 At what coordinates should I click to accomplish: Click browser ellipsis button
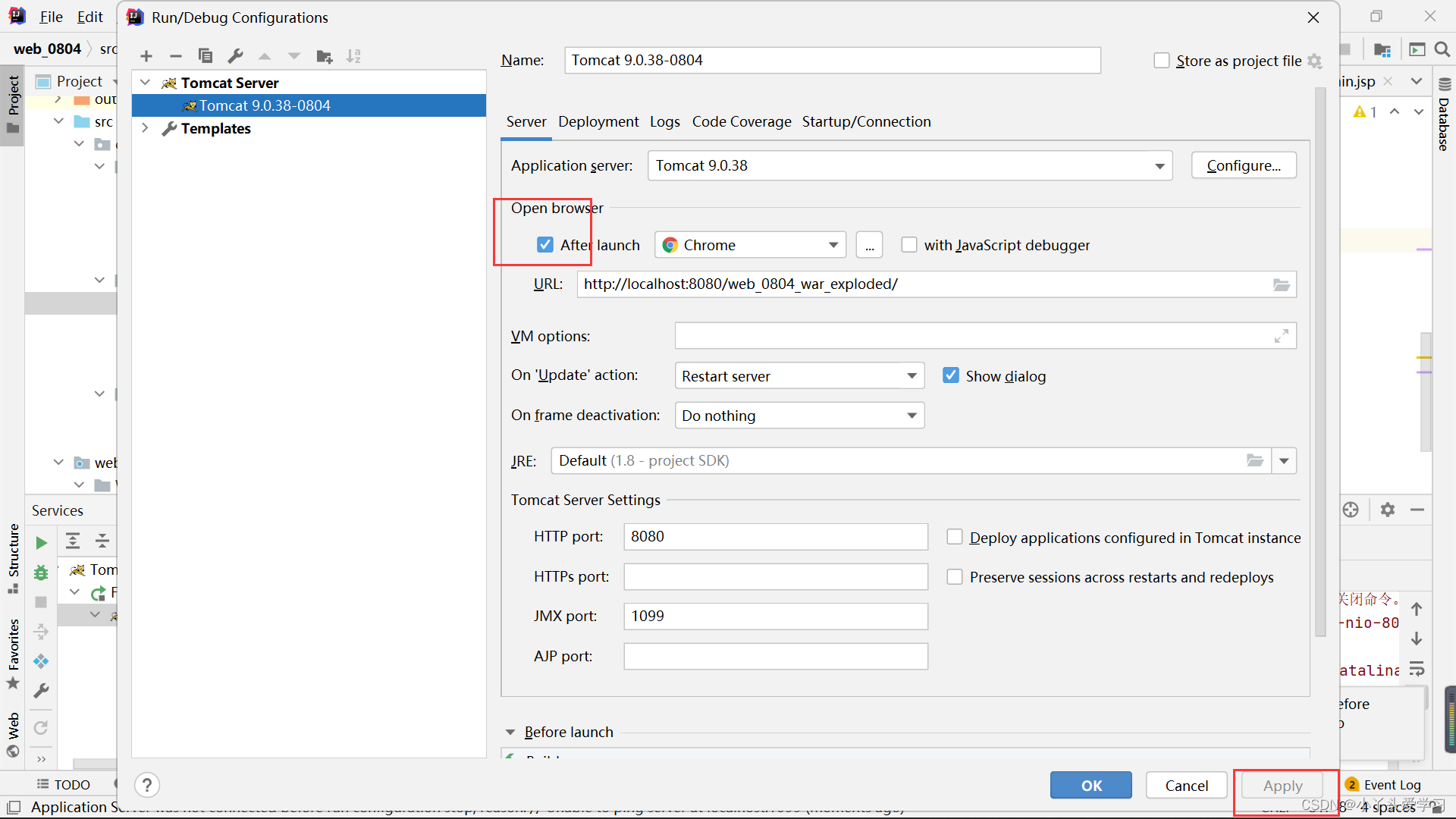pos(870,245)
